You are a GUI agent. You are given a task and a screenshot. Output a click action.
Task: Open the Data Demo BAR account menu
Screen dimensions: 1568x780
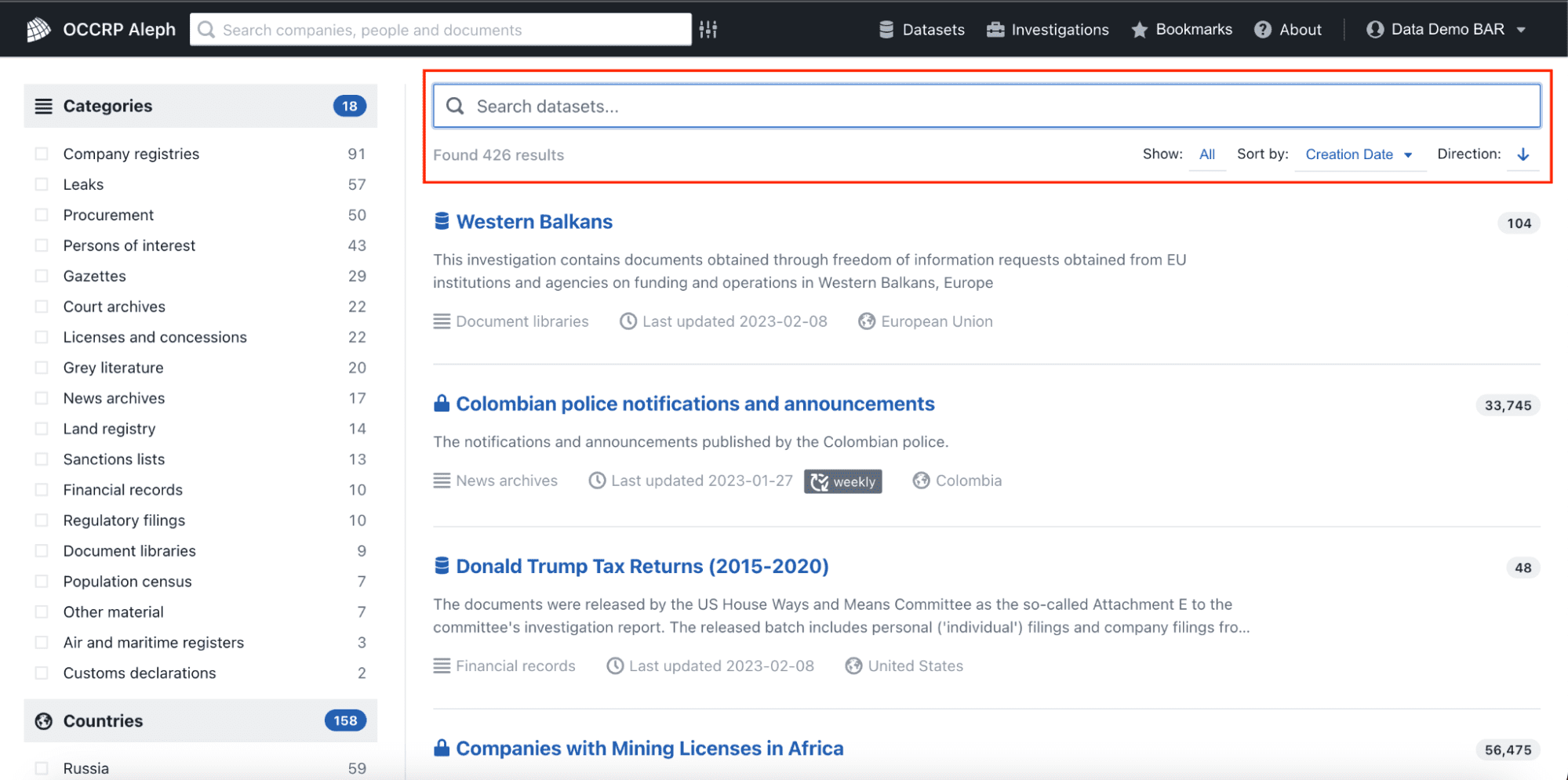click(x=1446, y=30)
